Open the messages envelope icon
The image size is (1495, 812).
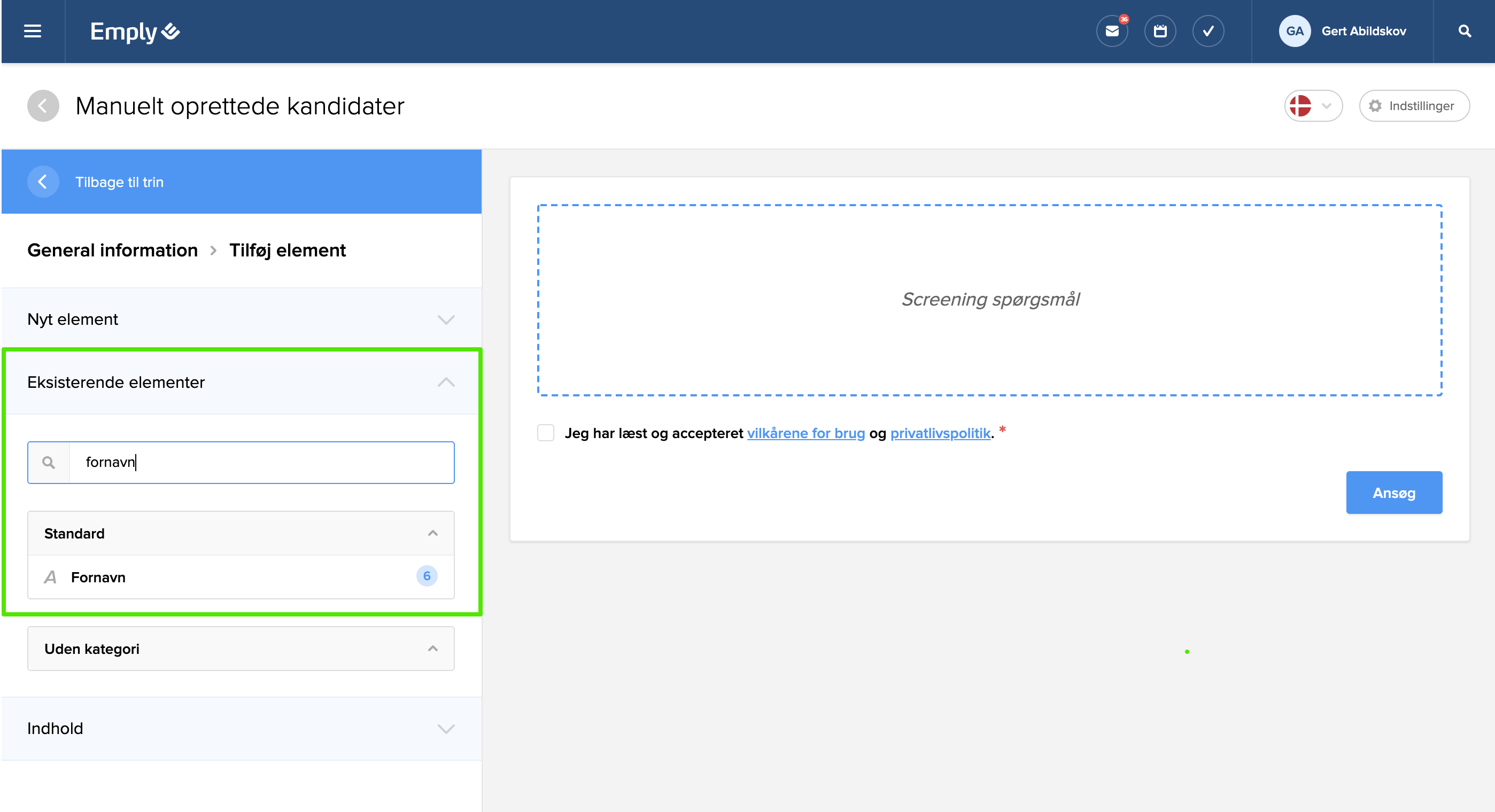1111,32
